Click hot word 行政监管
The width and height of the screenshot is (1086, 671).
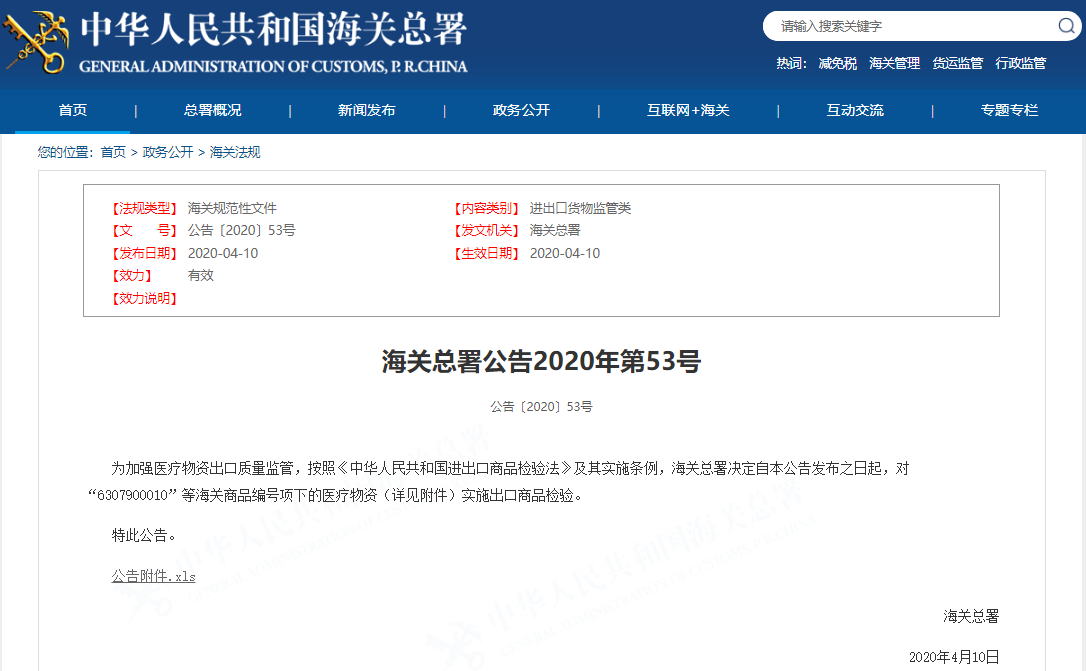[x=1020, y=63]
